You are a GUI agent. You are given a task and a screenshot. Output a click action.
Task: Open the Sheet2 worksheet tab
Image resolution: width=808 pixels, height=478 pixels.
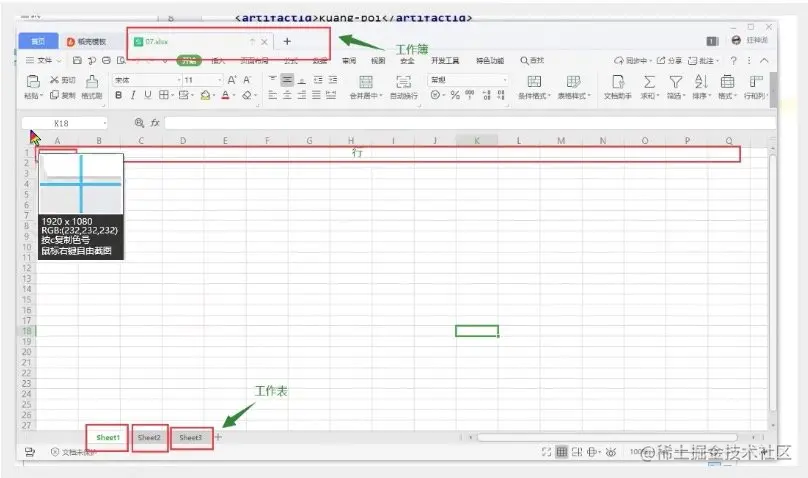tap(149, 437)
